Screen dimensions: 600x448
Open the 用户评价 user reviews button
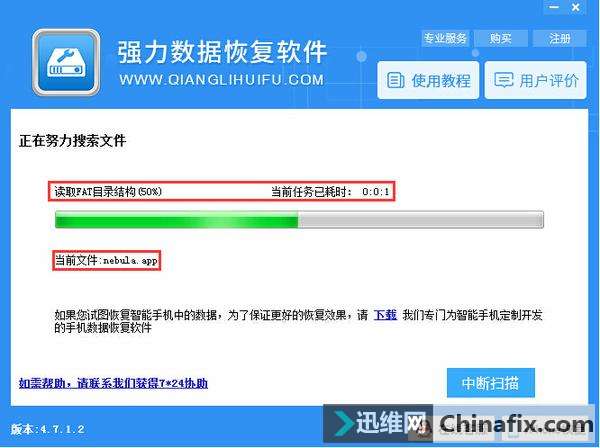click(x=535, y=80)
